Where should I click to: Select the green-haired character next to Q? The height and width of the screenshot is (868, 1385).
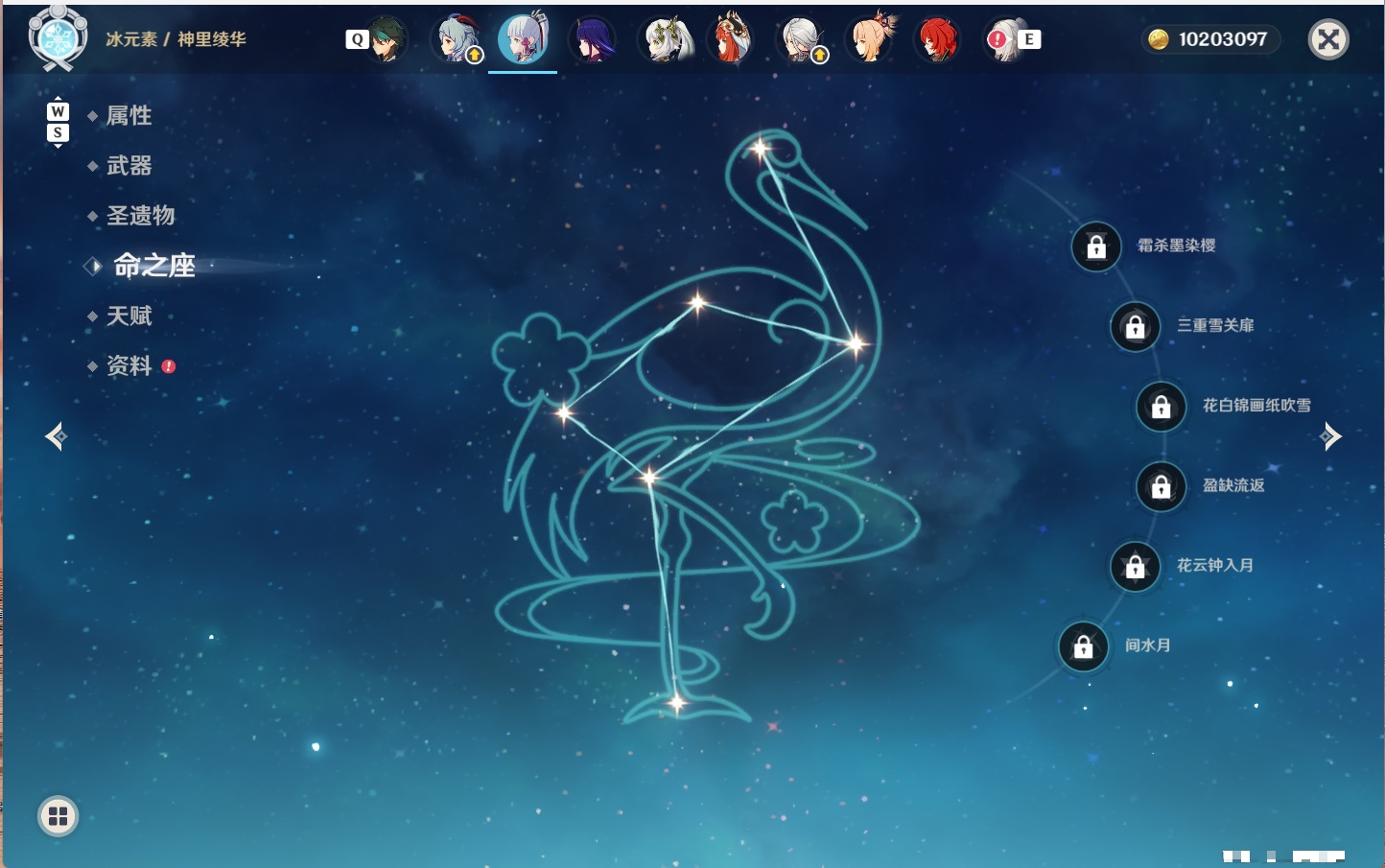(x=386, y=39)
